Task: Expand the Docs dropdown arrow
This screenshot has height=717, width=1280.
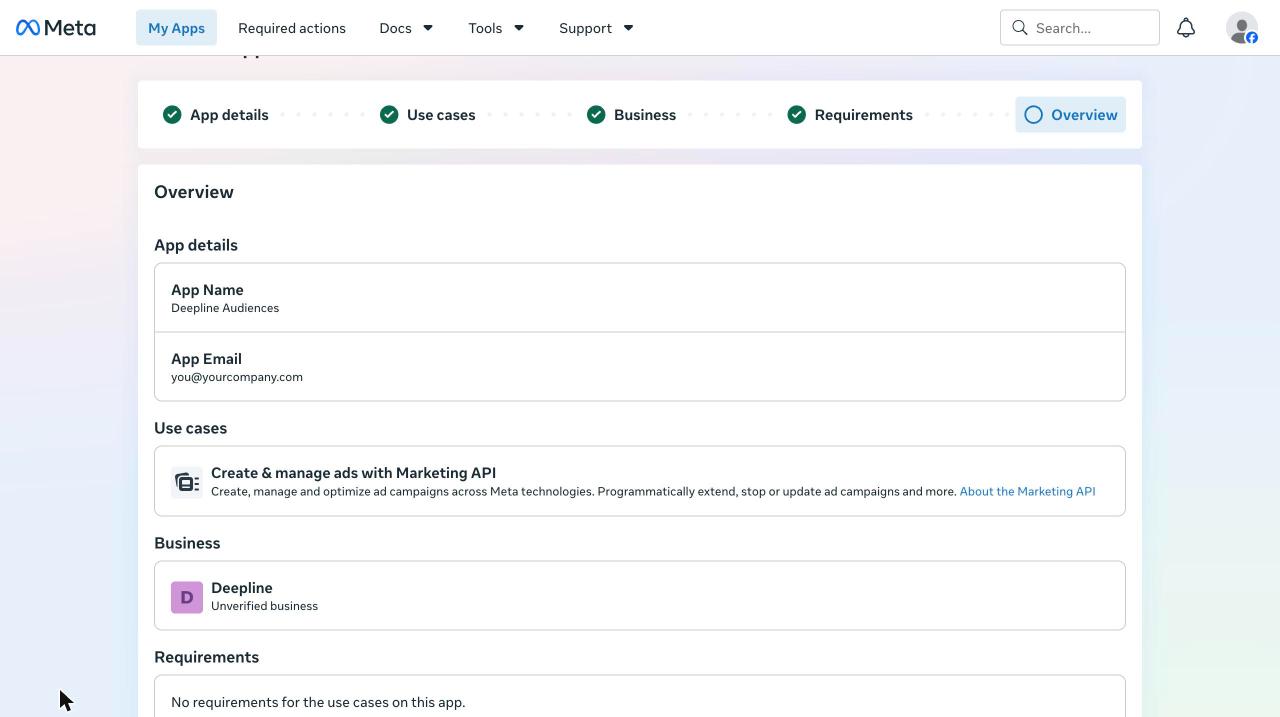Action: [x=428, y=28]
